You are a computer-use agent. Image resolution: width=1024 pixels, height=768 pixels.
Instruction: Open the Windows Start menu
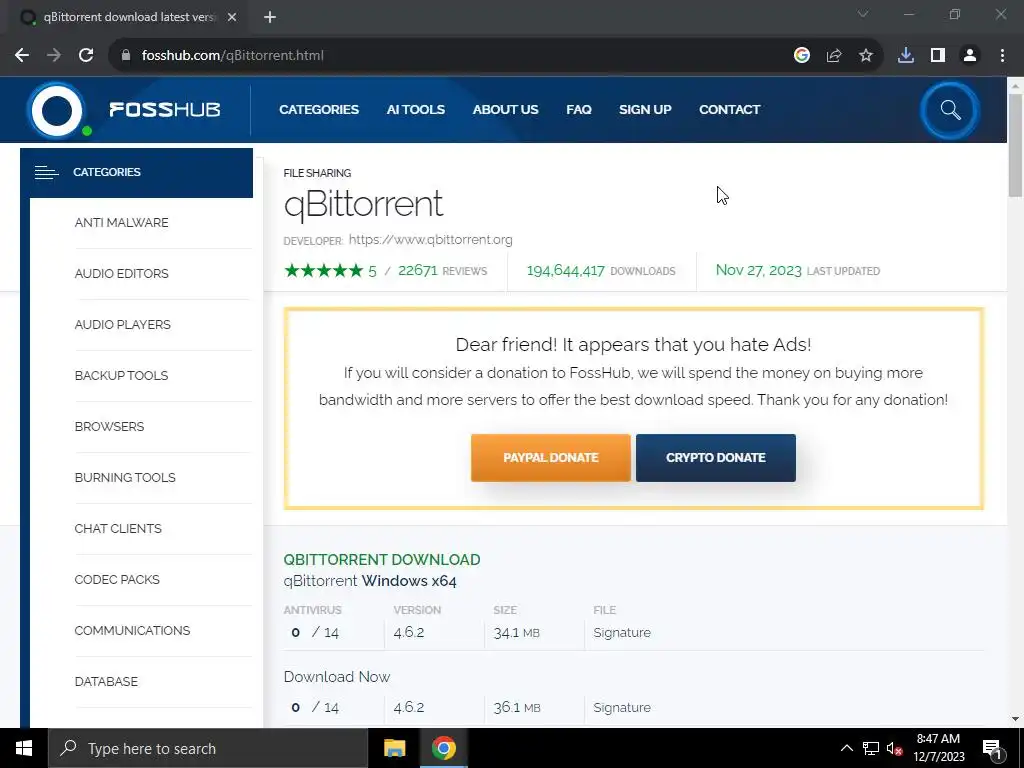tap(24, 748)
